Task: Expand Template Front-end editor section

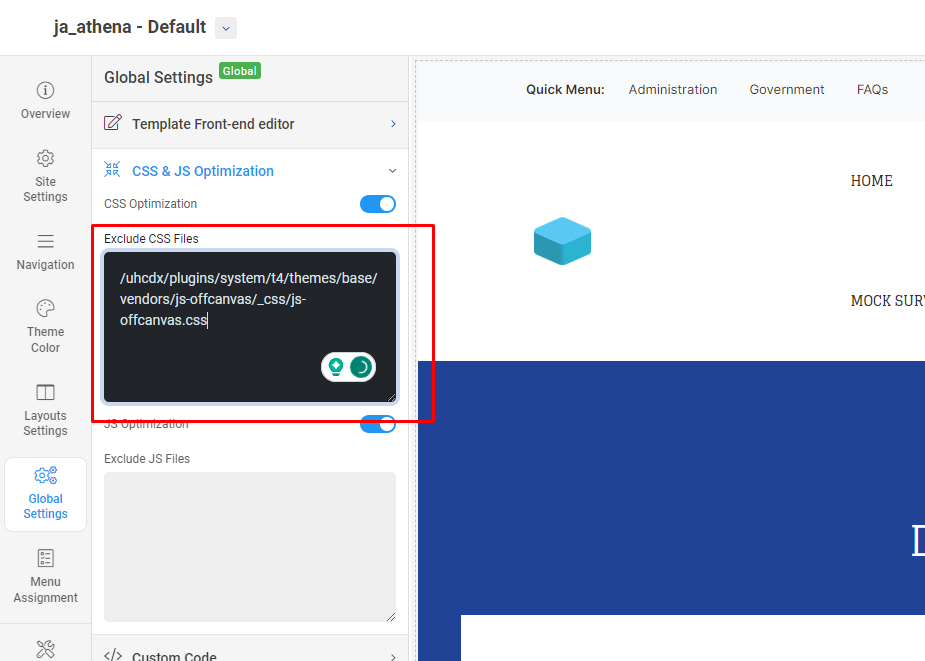Action: pyautogui.click(x=250, y=124)
